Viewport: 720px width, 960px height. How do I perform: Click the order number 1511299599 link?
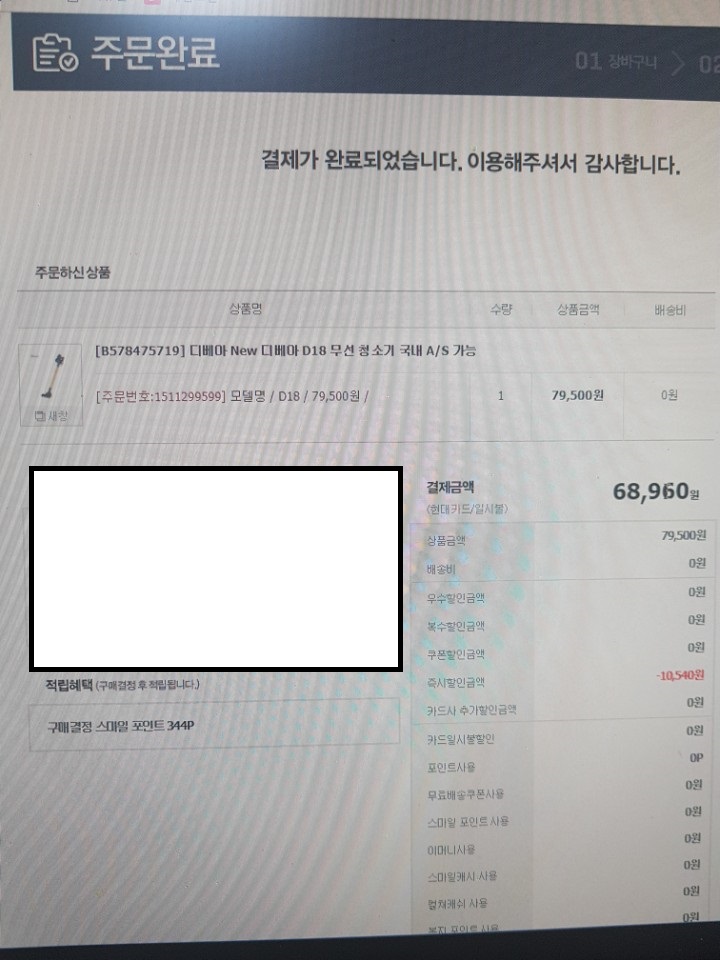click(x=161, y=396)
